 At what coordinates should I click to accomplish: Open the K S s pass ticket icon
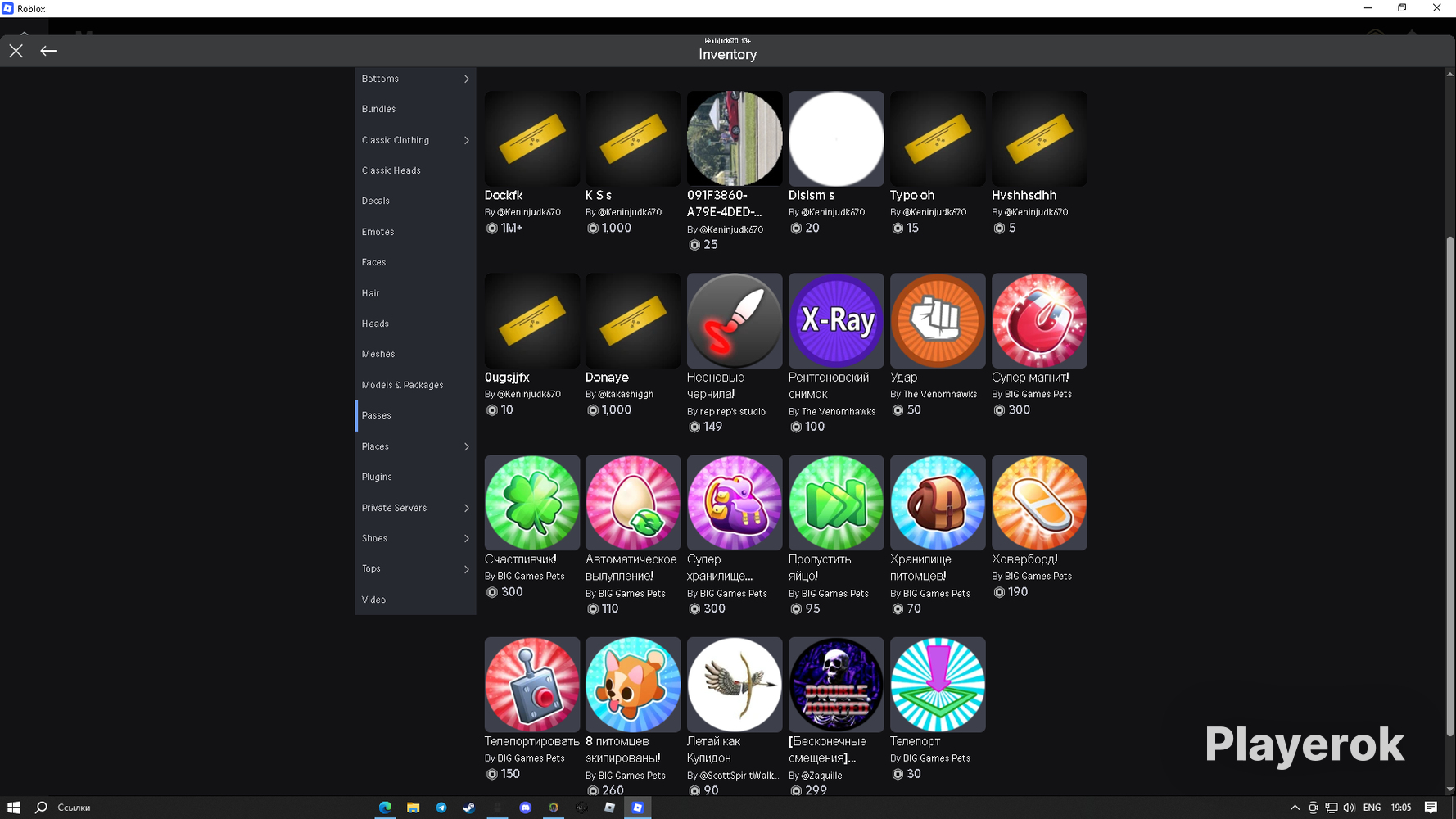(633, 138)
